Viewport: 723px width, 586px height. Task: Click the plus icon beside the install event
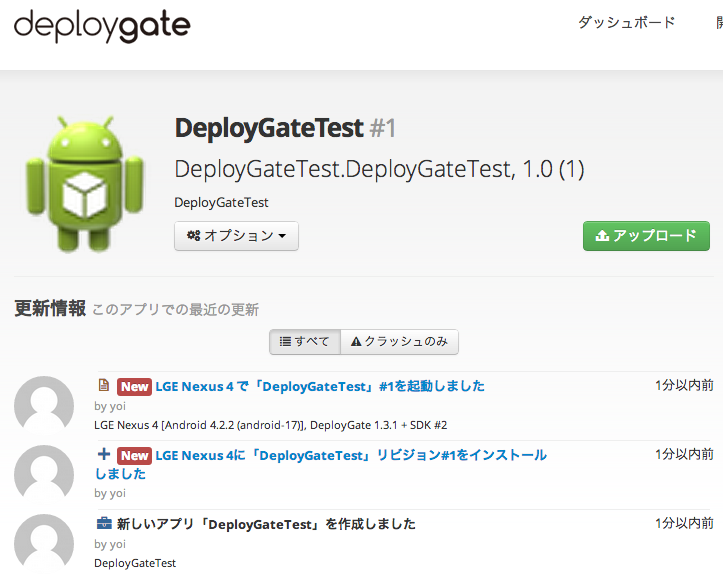104,454
